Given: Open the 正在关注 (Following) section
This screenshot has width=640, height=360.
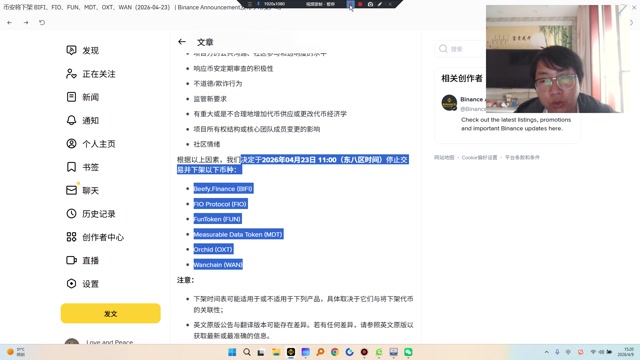Looking at the screenshot, I should pyautogui.click(x=91, y=74).
